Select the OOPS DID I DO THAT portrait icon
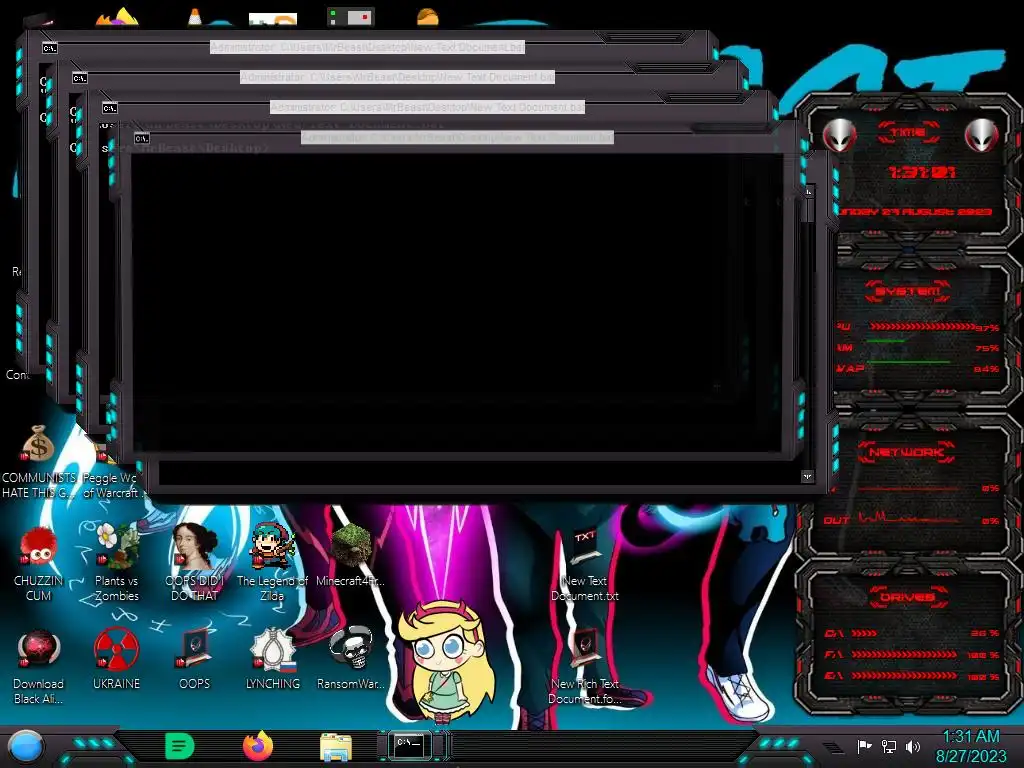The image size is (1024, 768). (x=195, y=545)
